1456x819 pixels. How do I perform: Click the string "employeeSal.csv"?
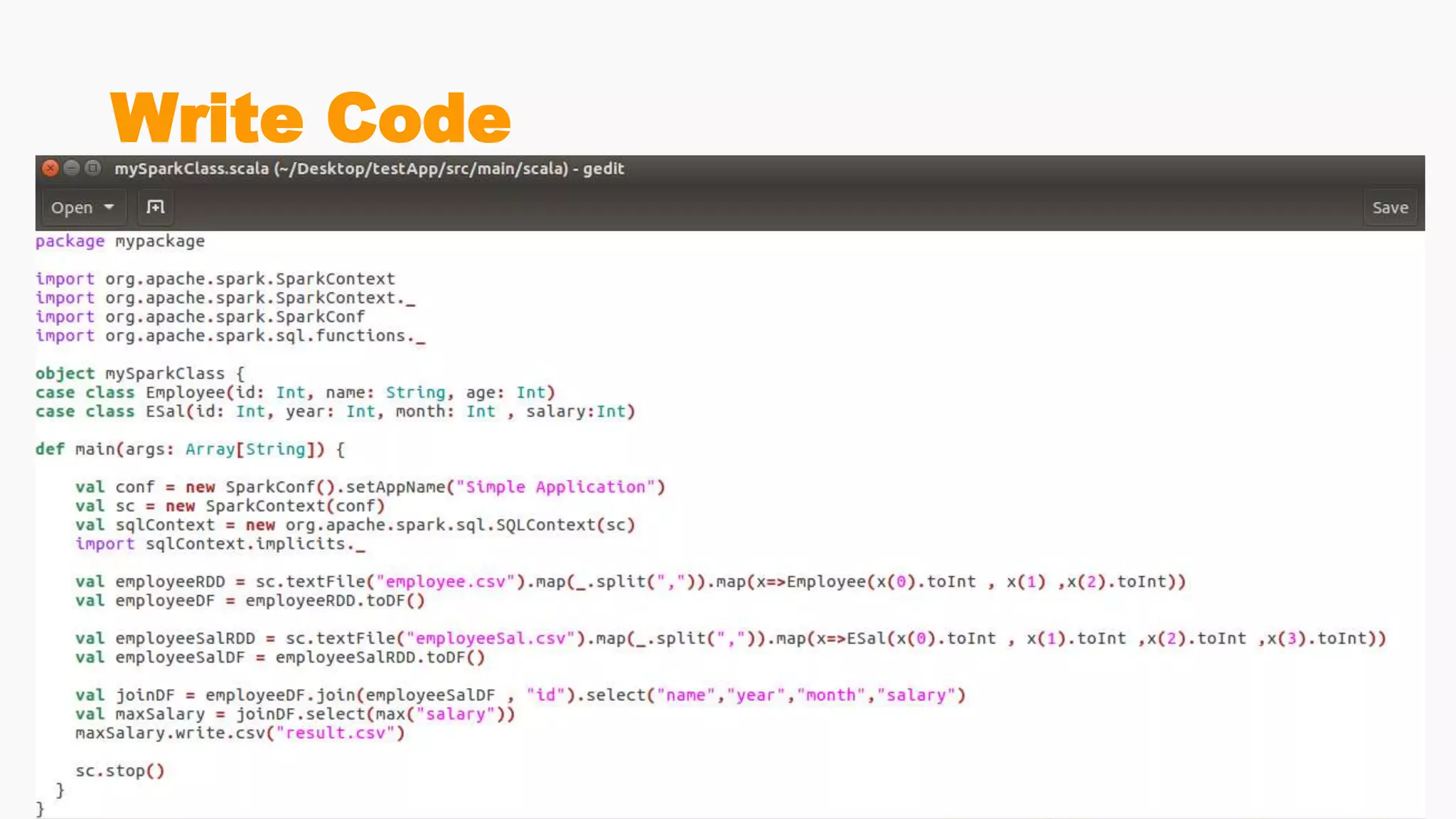tap(491, 638)
